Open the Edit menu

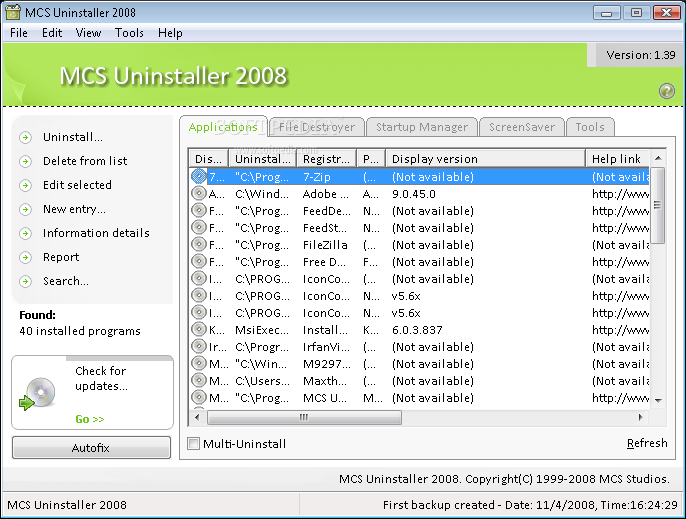coord(52,33)
